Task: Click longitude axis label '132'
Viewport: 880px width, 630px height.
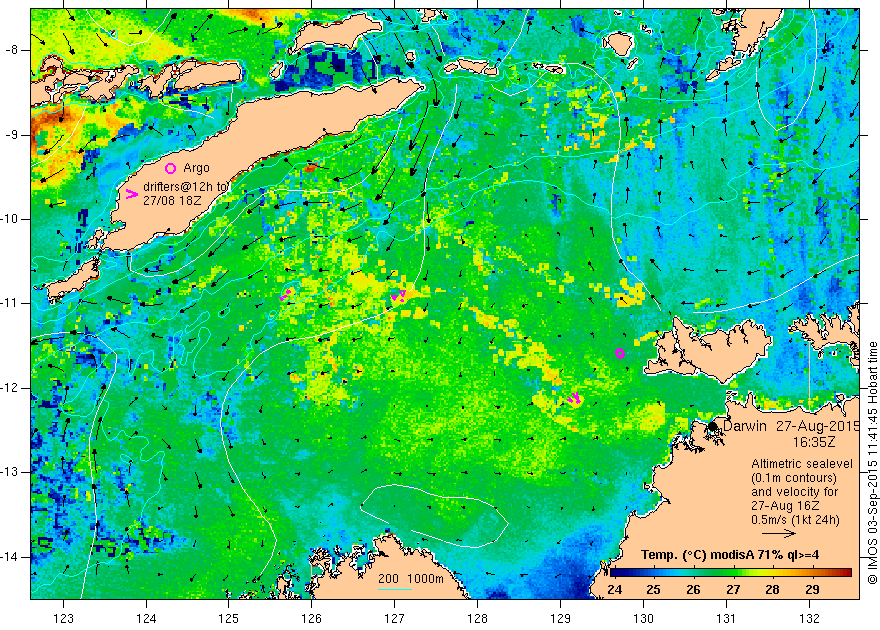Action: (x=809, y=618)
